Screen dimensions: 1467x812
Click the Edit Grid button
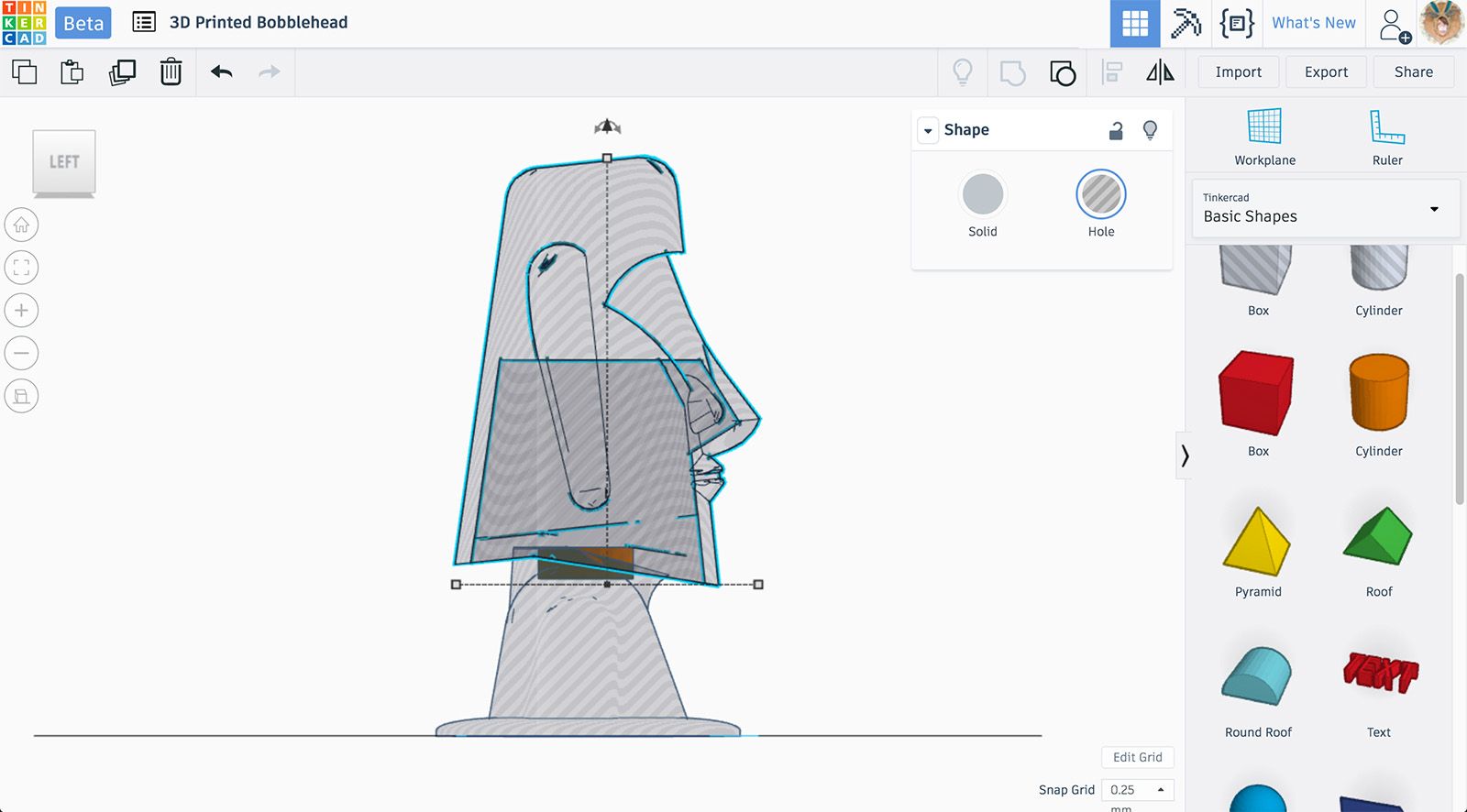click(1137, 757)
